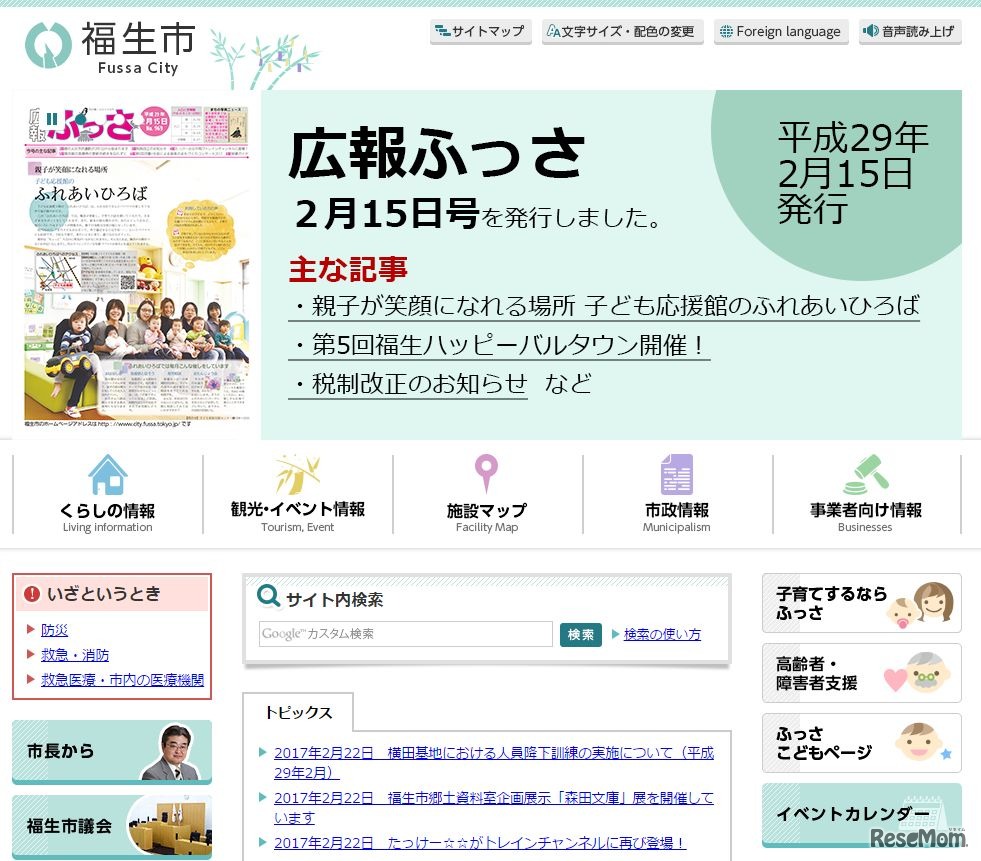Open the サイトマップ menu

coord(481,31)
